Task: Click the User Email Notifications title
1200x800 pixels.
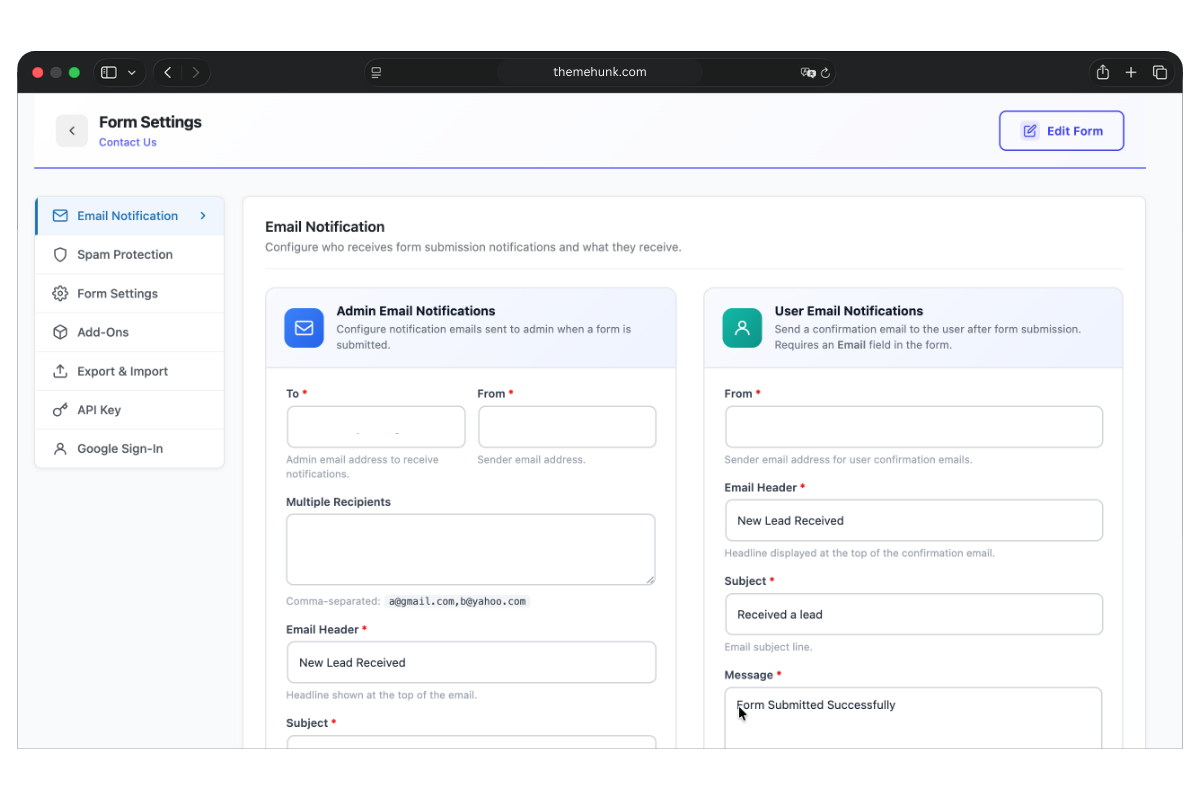Action: pyautogui.click(x=849, y=311)
